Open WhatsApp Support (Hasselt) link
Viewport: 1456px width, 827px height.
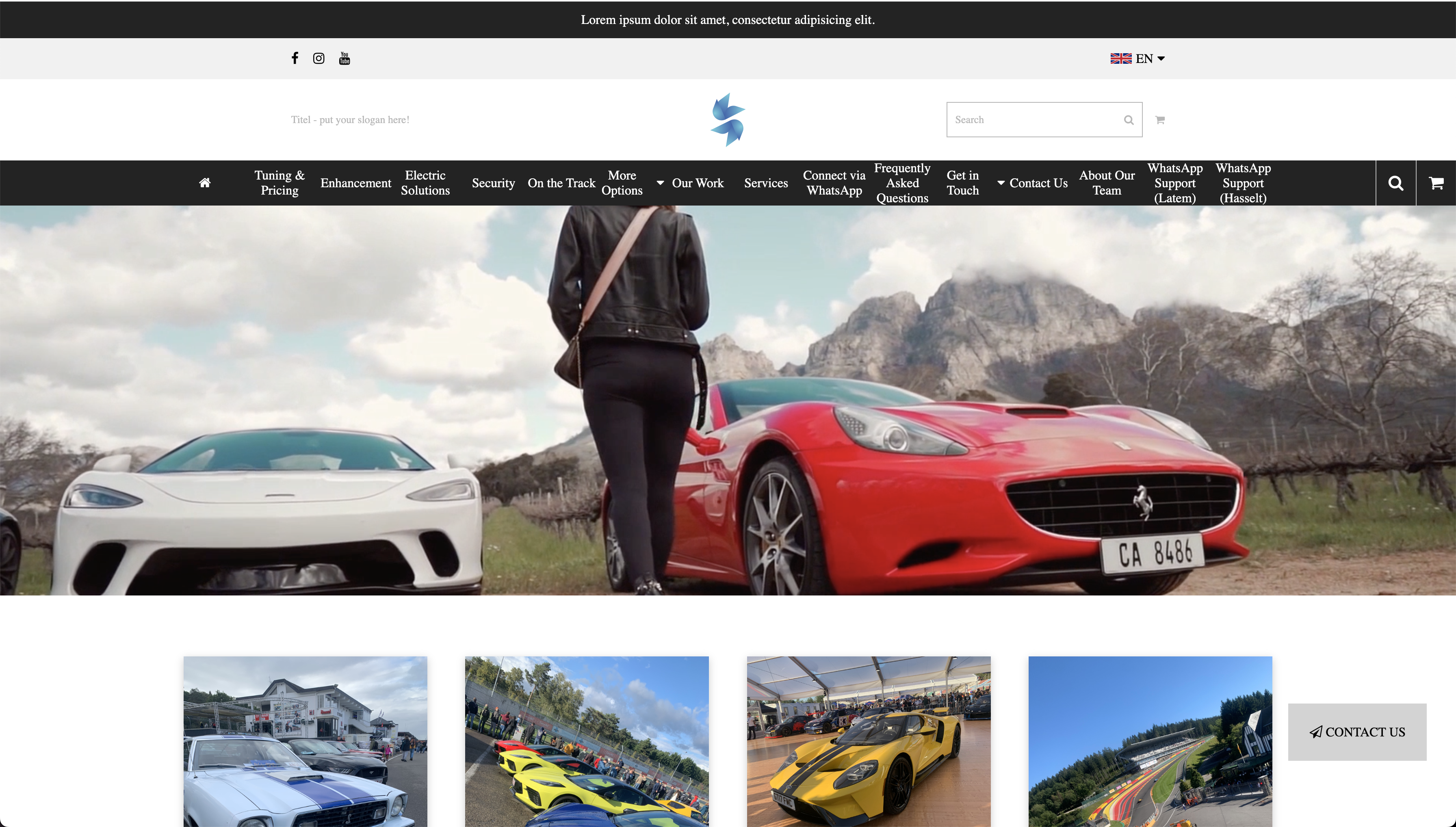pyautogui.click(x=1243, y=183)
